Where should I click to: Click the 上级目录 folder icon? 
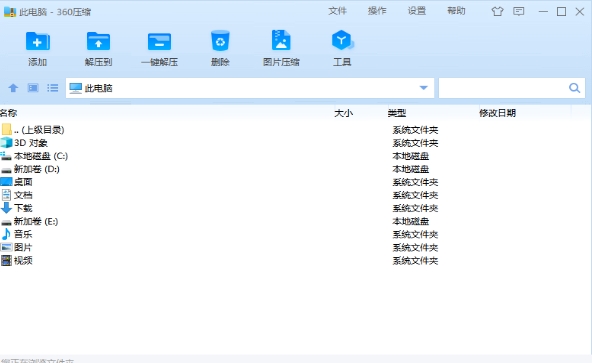click(6, 130)
